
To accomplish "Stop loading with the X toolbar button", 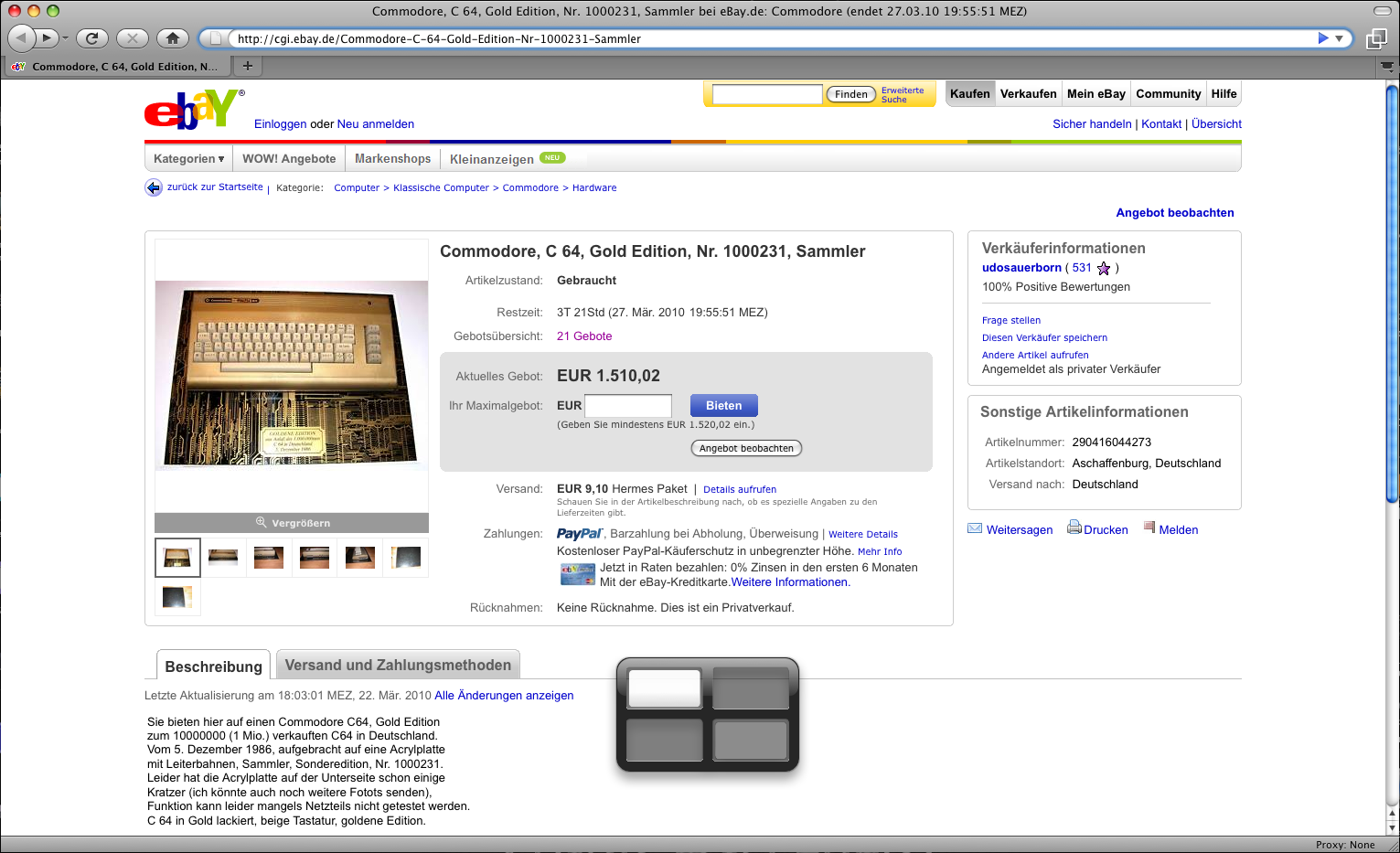I will [x=133, y=38].
